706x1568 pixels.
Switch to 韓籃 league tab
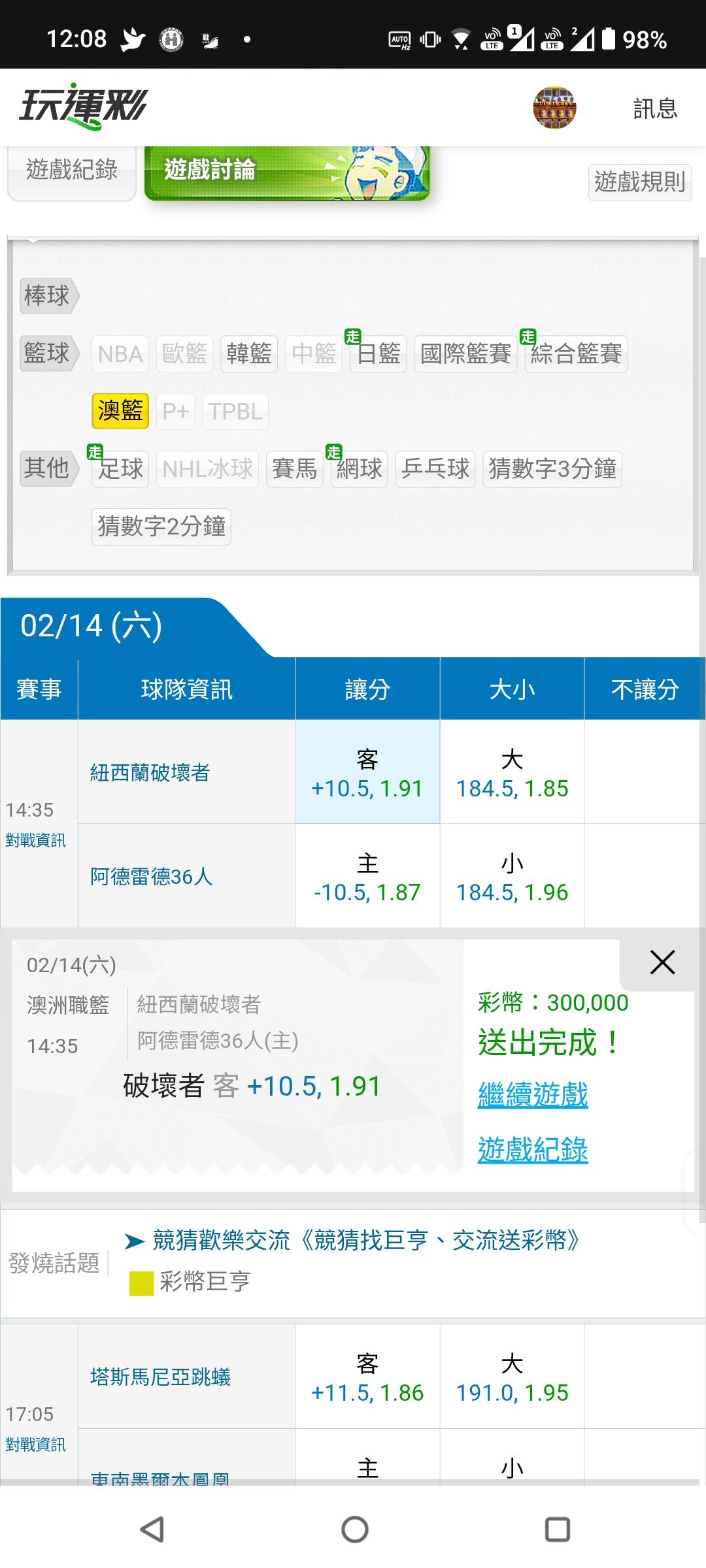pos(249,354)
